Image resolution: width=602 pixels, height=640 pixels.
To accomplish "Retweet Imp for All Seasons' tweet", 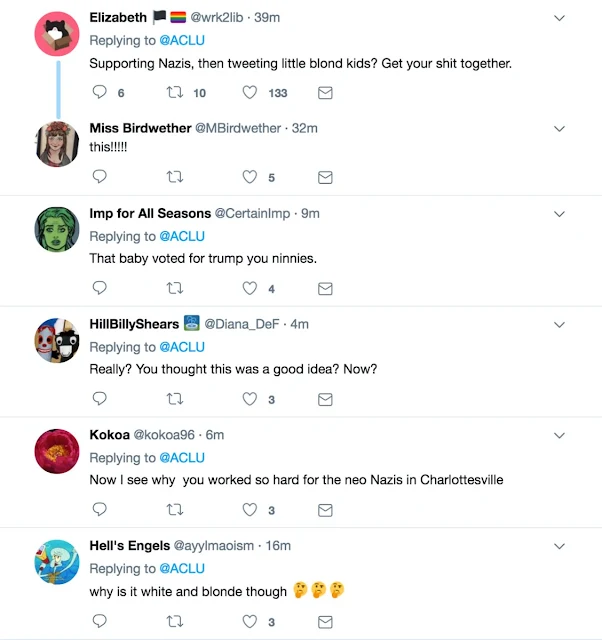I will coord(174,288).
